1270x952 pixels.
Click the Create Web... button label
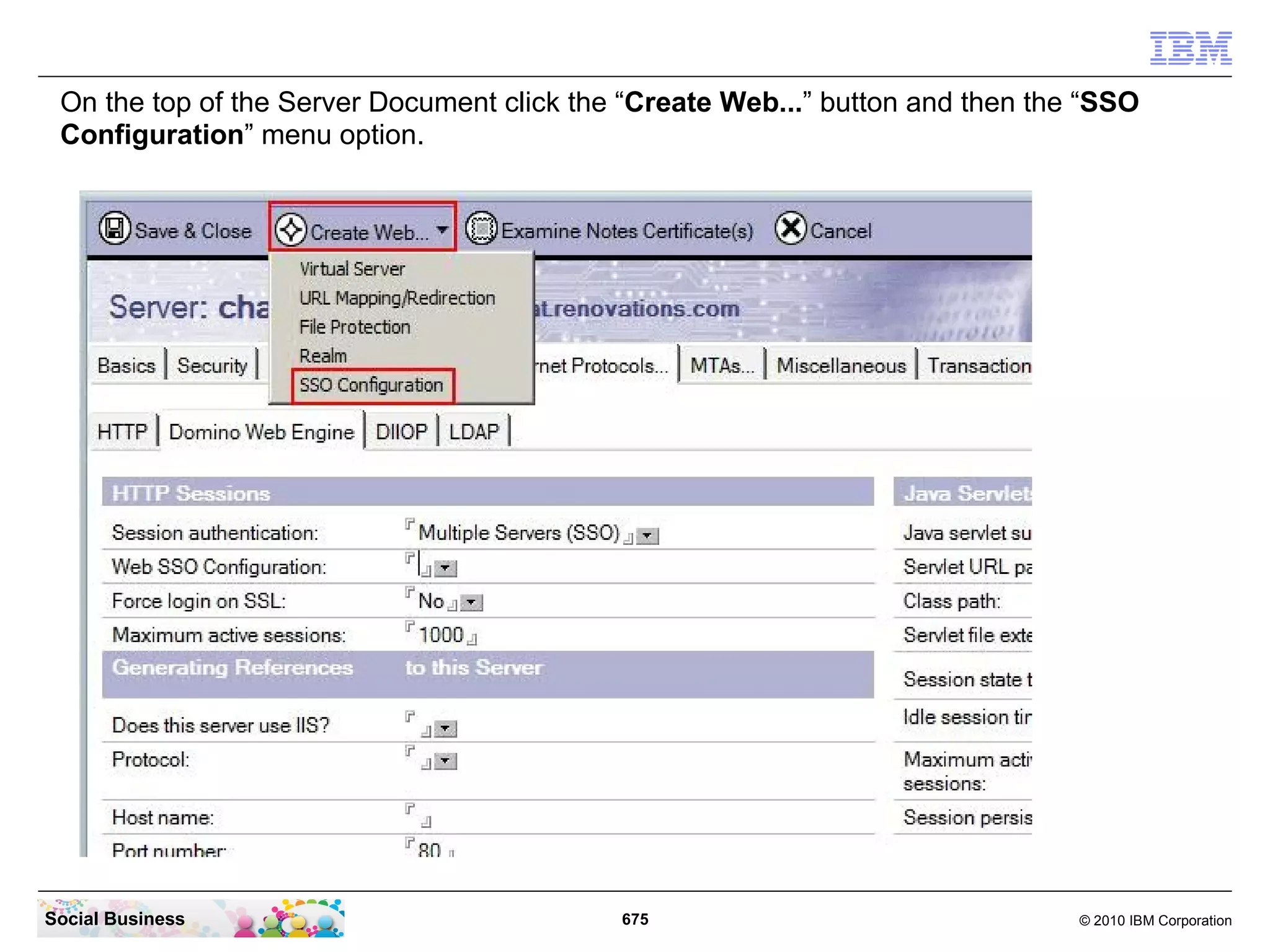coord(370,232)
